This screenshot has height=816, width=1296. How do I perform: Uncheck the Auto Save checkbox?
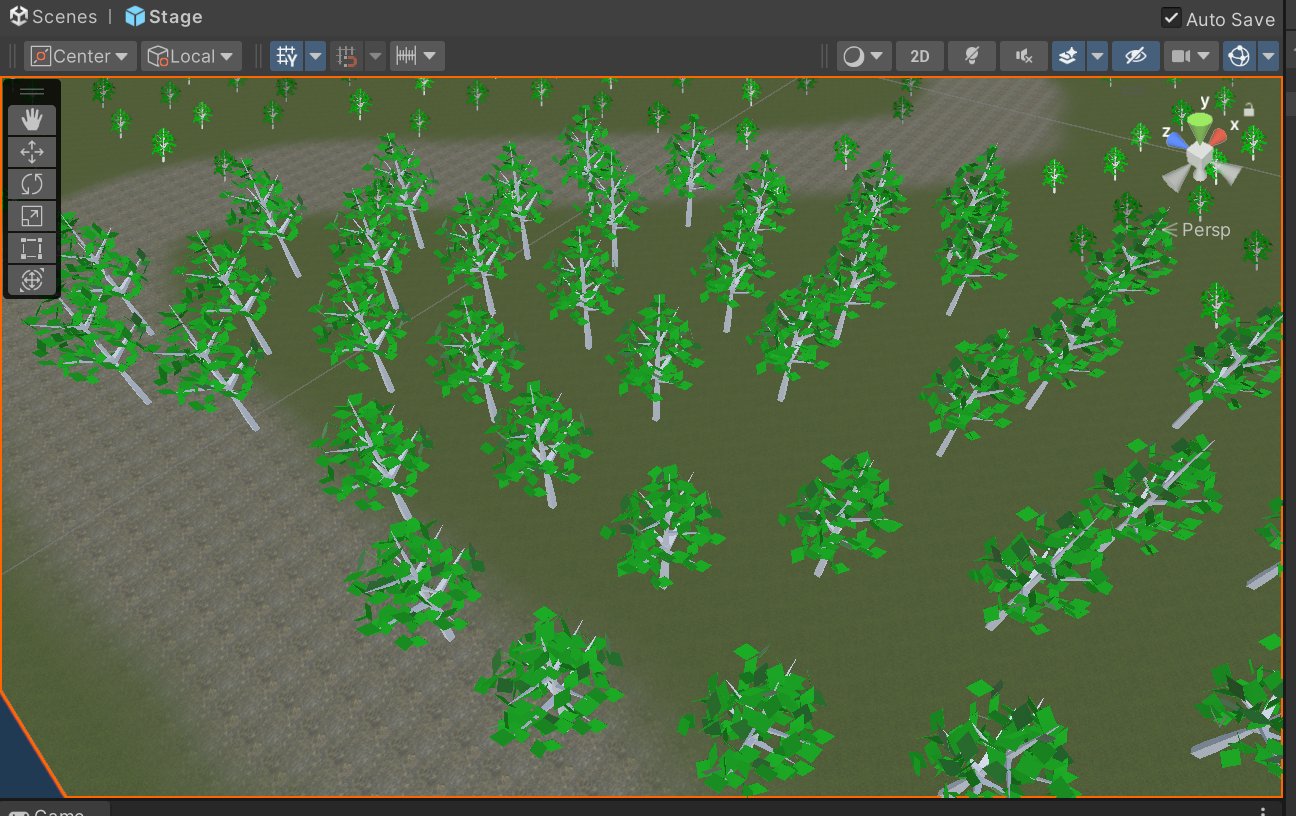[x=1171, y=18]
